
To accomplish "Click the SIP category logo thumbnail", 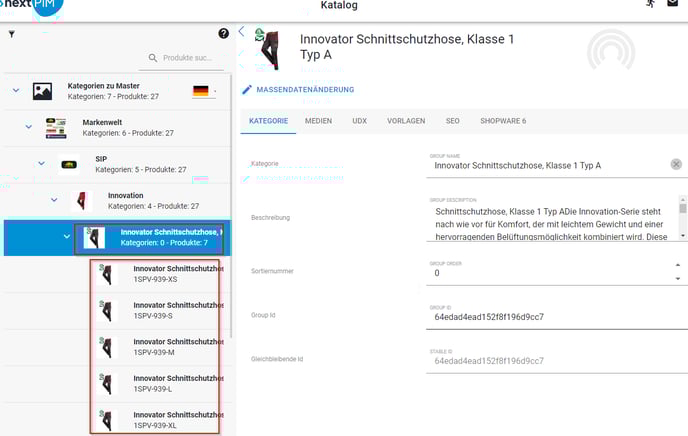I will [x=69, y=165].
